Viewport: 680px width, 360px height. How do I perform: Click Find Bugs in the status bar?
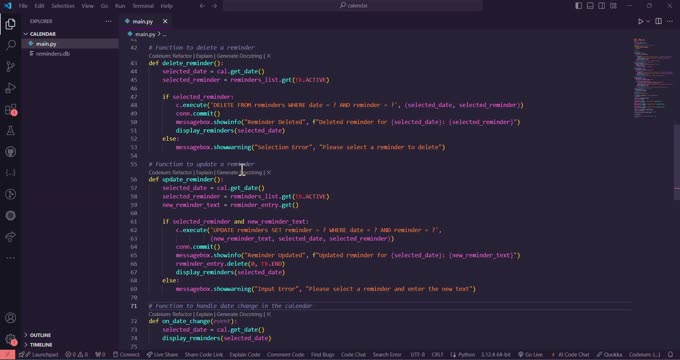coord(322,355)
